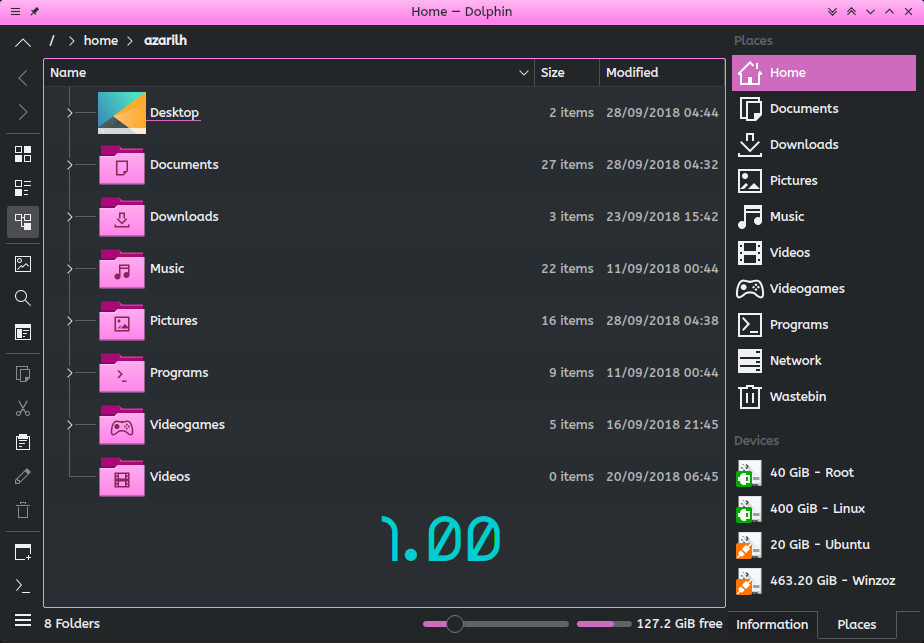Open 40 GiB - Root device

824,473
